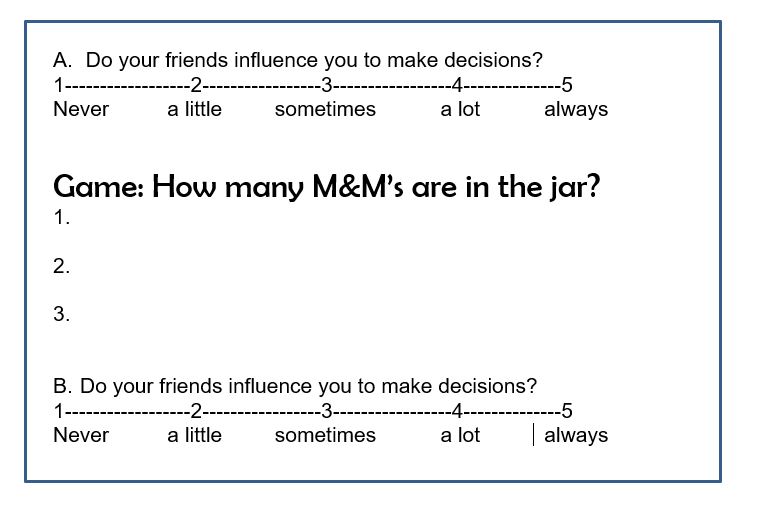Place cursor on guess line 3

pyautogui.click(x=62, y=314)
